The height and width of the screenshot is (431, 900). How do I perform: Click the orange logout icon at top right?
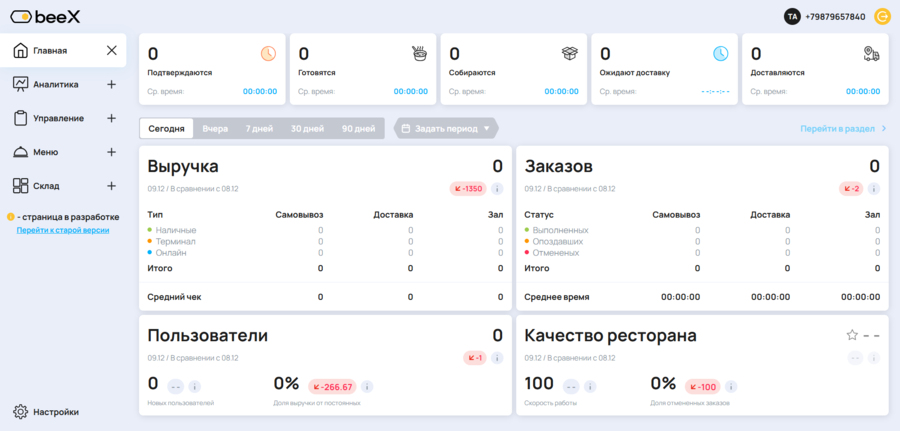tap(882, 16)
